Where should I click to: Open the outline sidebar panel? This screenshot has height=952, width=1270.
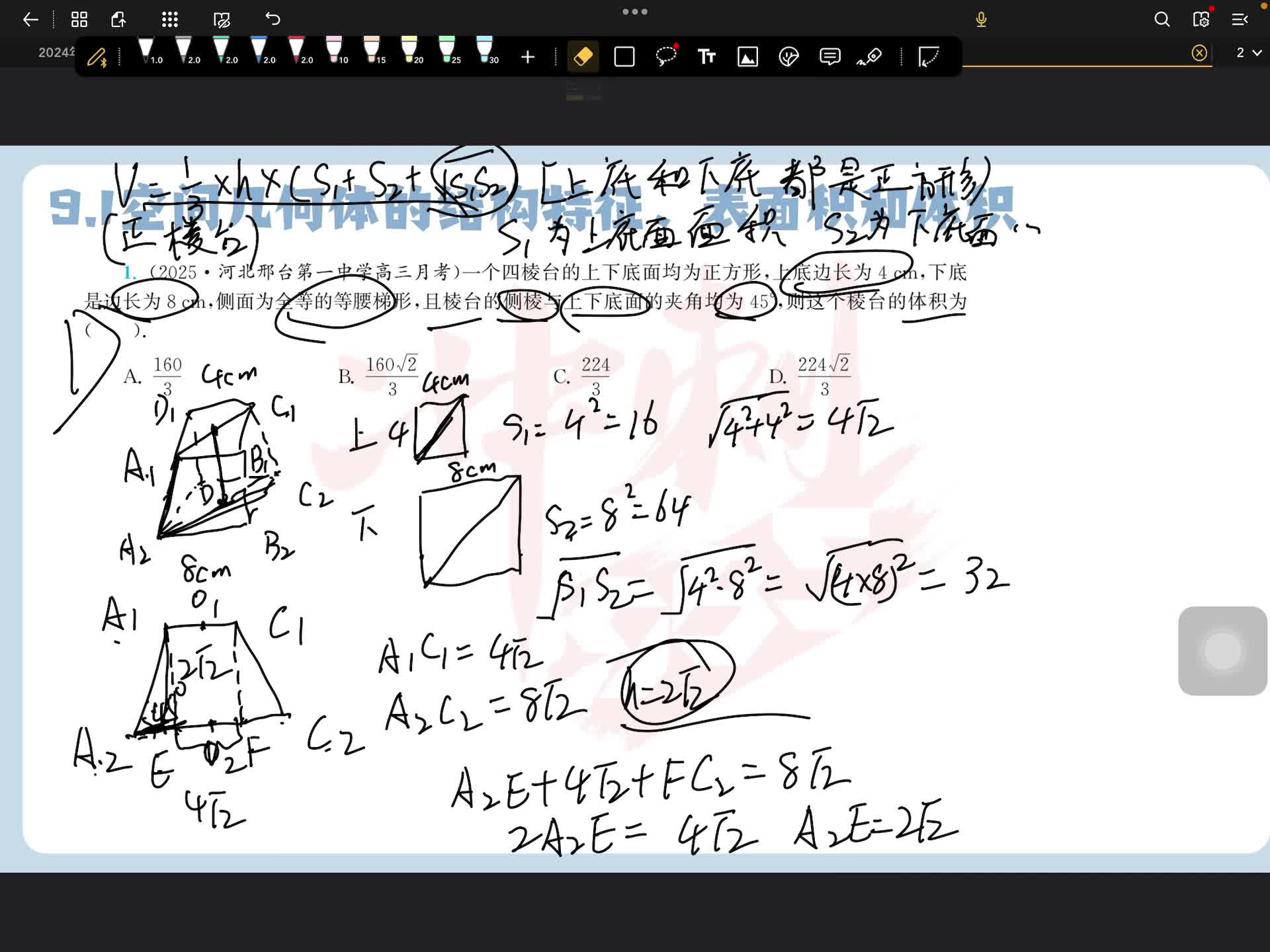pyautogui.click(x=1240, y=20)
